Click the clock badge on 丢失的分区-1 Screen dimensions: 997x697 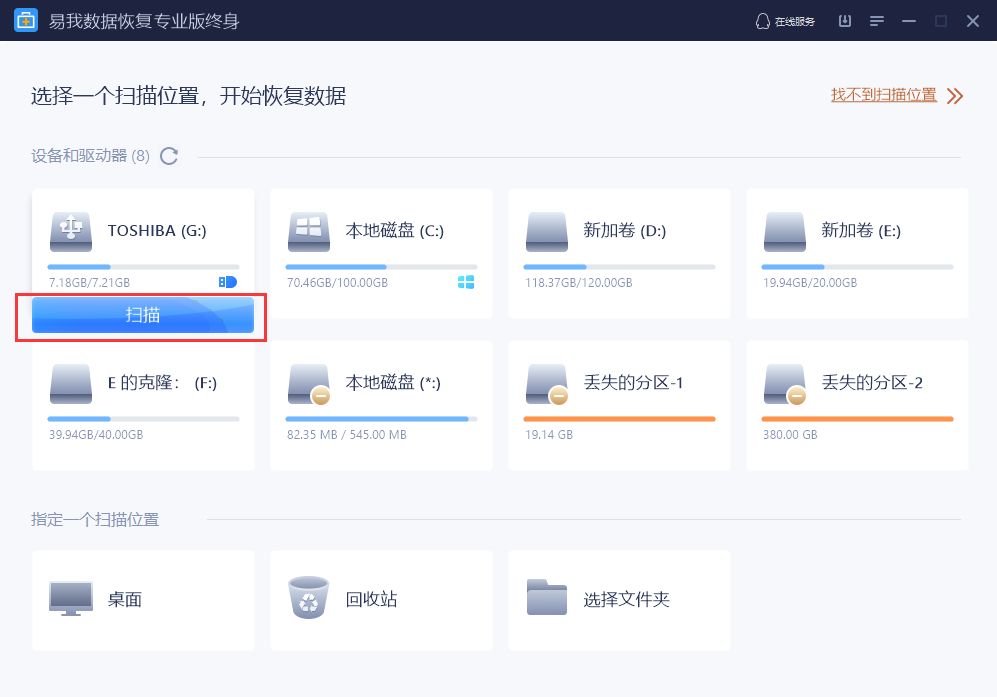point(560,396)
